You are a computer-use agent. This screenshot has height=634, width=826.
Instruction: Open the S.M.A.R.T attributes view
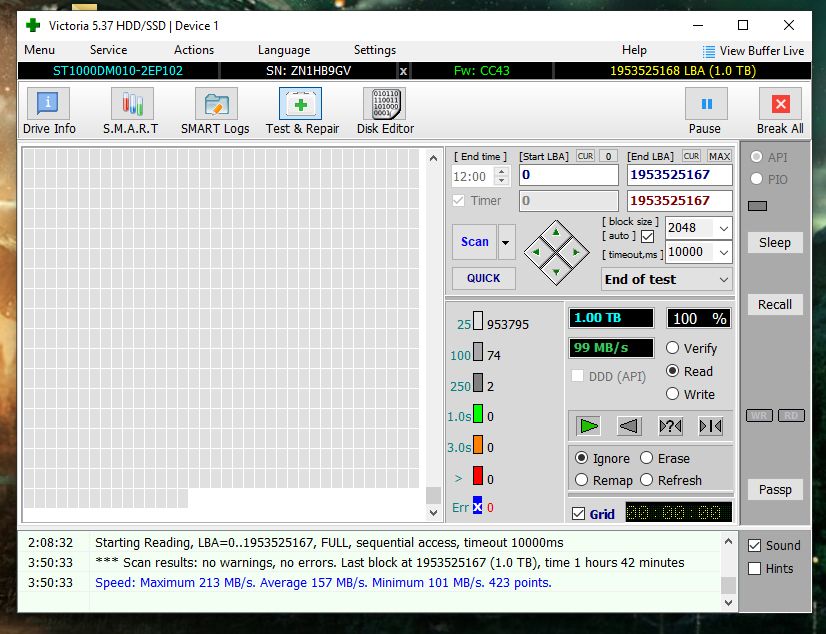pos(132,104)
